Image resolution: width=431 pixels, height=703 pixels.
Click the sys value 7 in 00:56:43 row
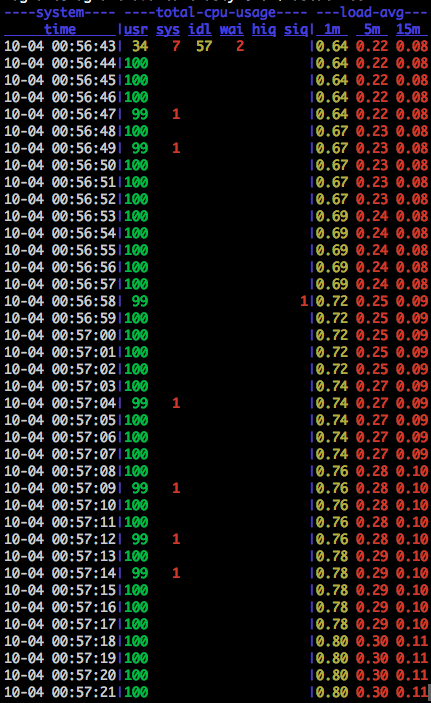176,46
